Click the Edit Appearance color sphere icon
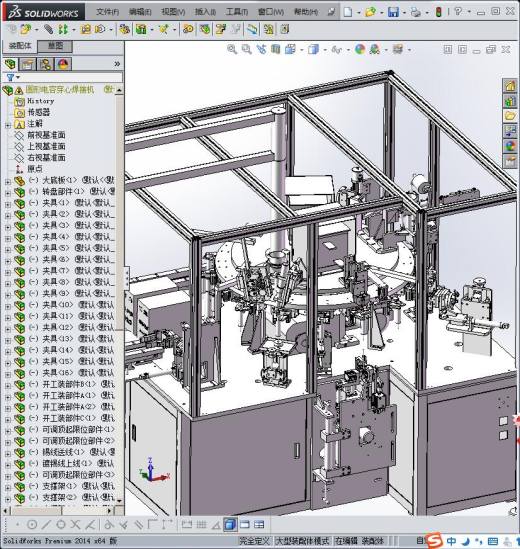This screenshot has height=549, width=520. pyautogui.click(x=360, y=49)
